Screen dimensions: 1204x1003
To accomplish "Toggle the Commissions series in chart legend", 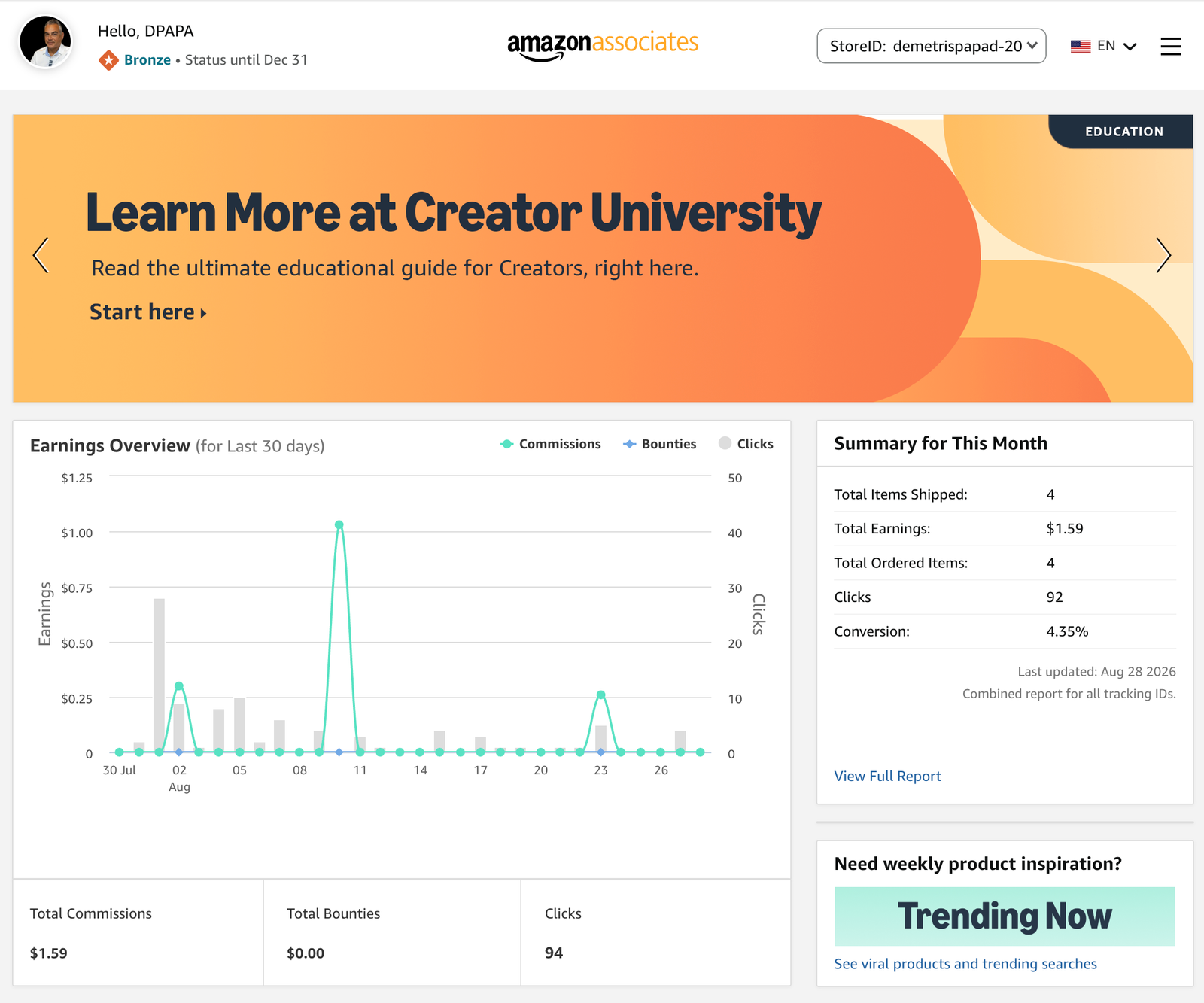I will (551, 444).
